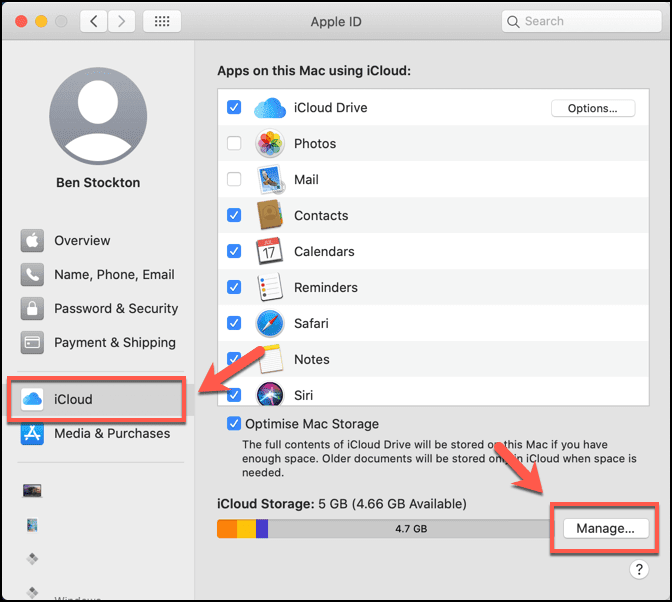Select Overview in the sidebar
The image size is (672, 602).
point(82,241)
